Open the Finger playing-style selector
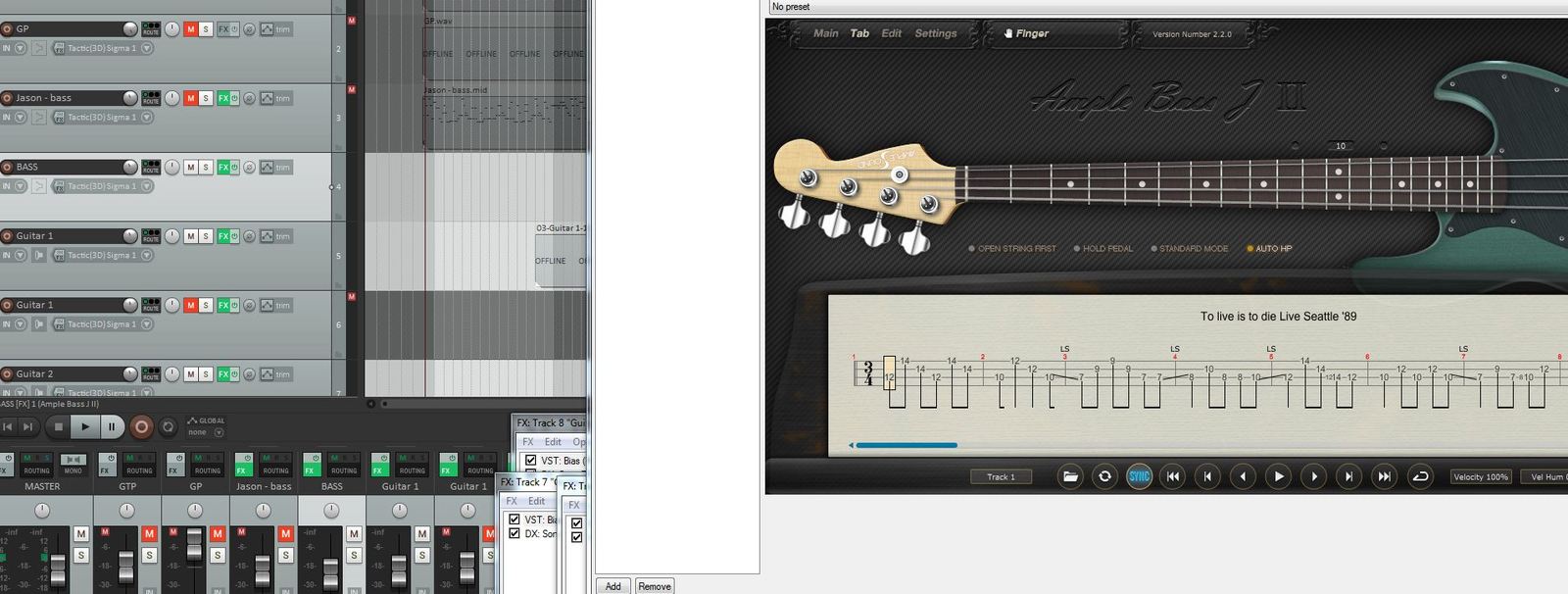 point(1027,33)
